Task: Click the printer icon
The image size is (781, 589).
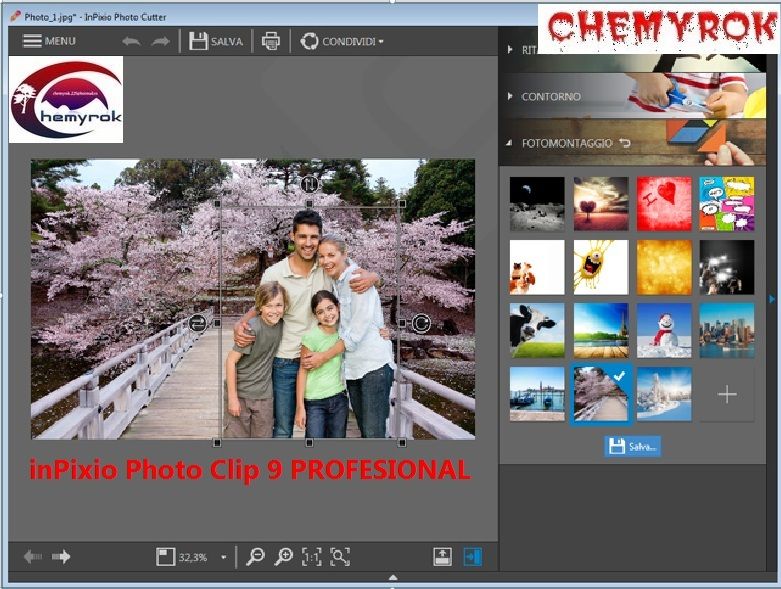Action: pyautogui.click(x=271, y=41)
